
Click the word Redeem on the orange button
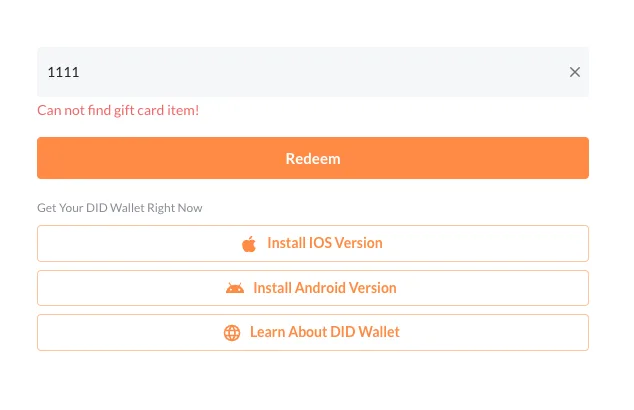click(313, 159)
